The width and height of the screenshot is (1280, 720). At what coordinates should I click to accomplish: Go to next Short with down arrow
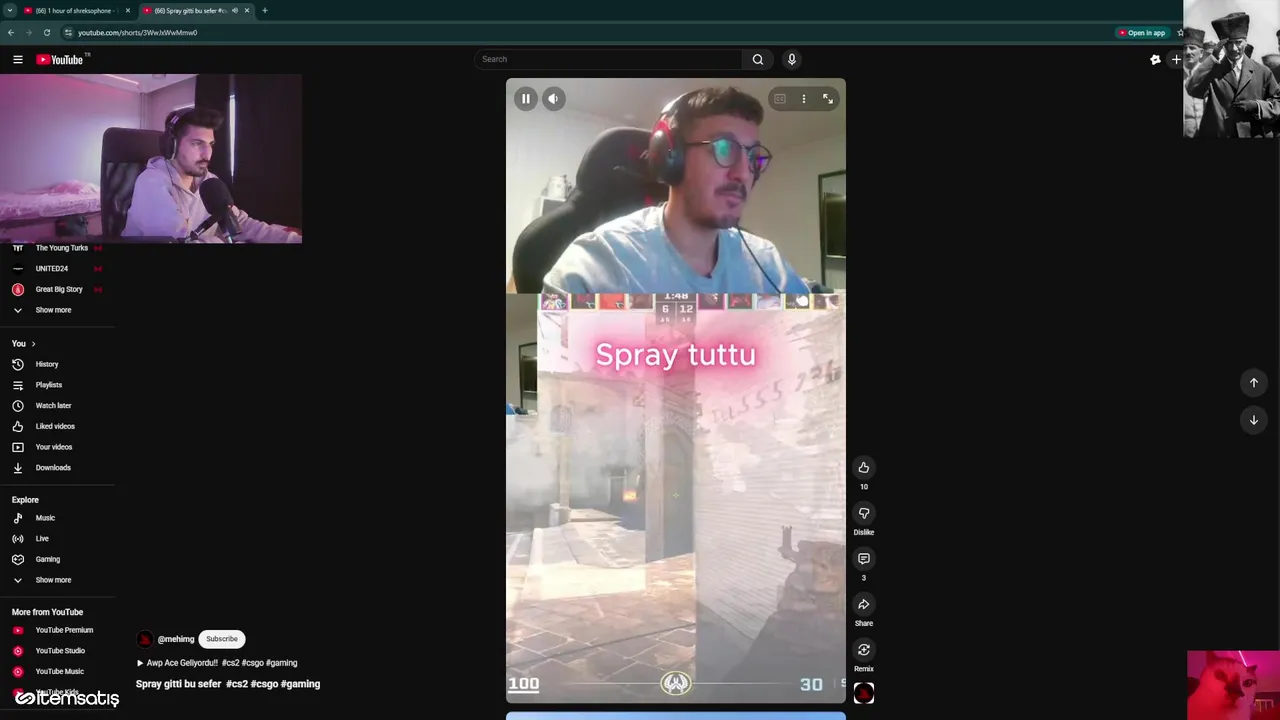[x=1254, y=420]
